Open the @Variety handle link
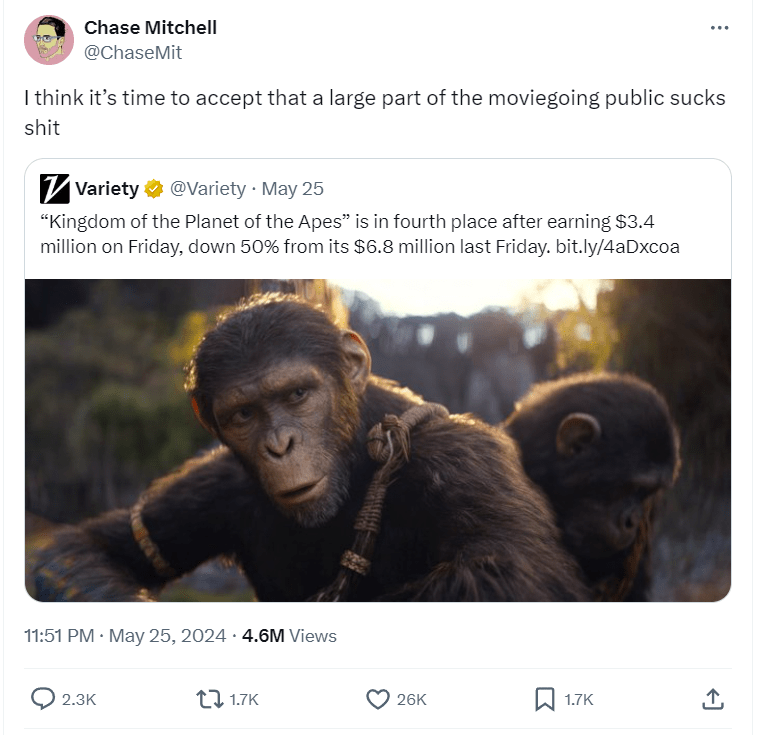The image size is (760, 735). (208, 188)
